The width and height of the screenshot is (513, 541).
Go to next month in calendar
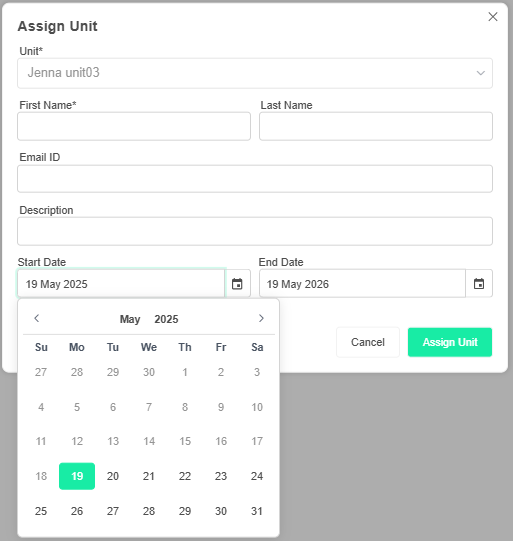(x=261, y=318)
